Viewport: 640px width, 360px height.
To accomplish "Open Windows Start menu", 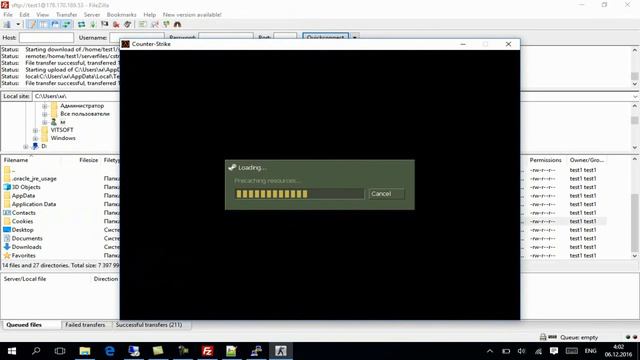I will (x=12, y=351).
